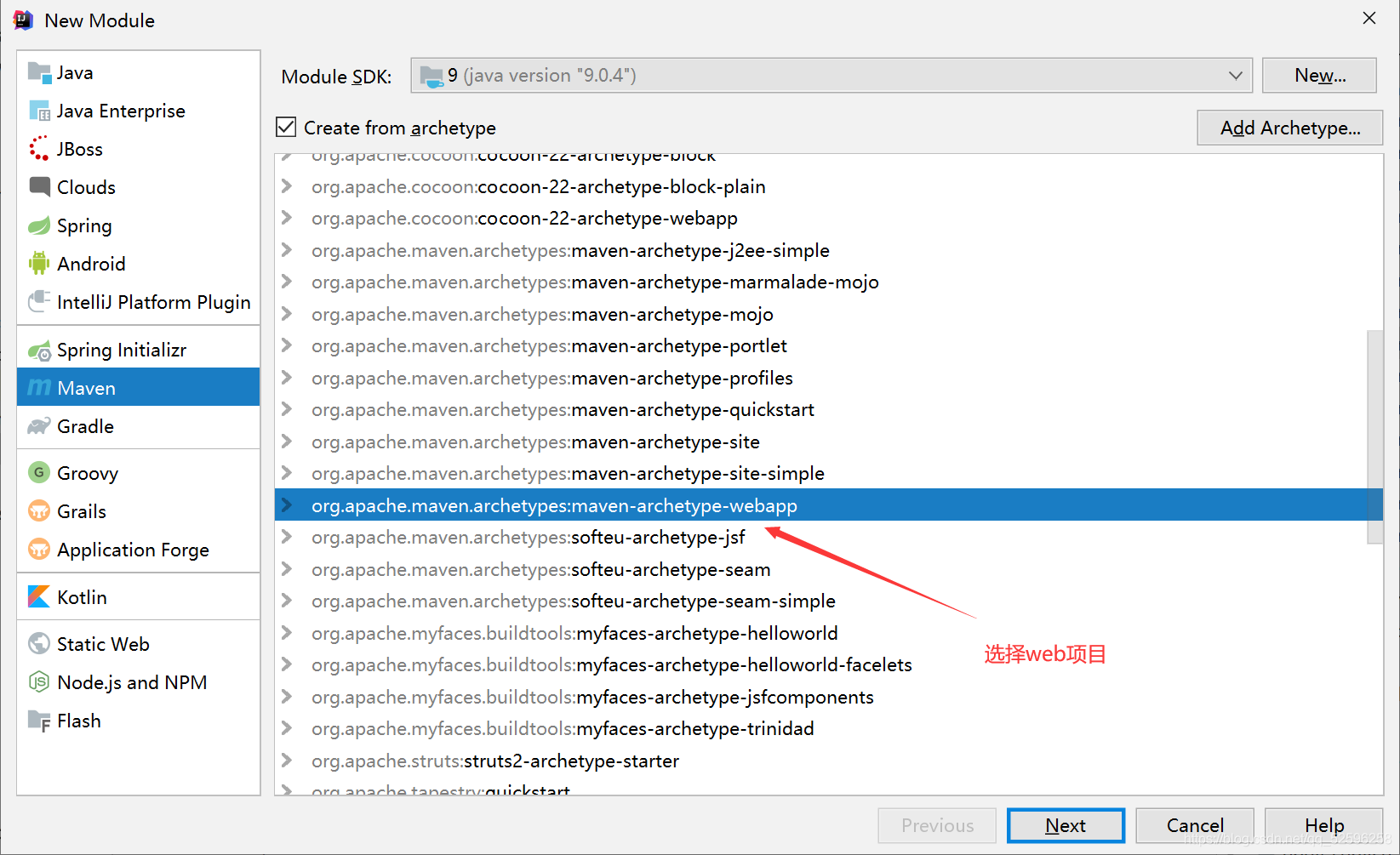This screenshot has width=1400, height=855.
Task: Choose the Spring module type
Action: [x=138, y=225]
